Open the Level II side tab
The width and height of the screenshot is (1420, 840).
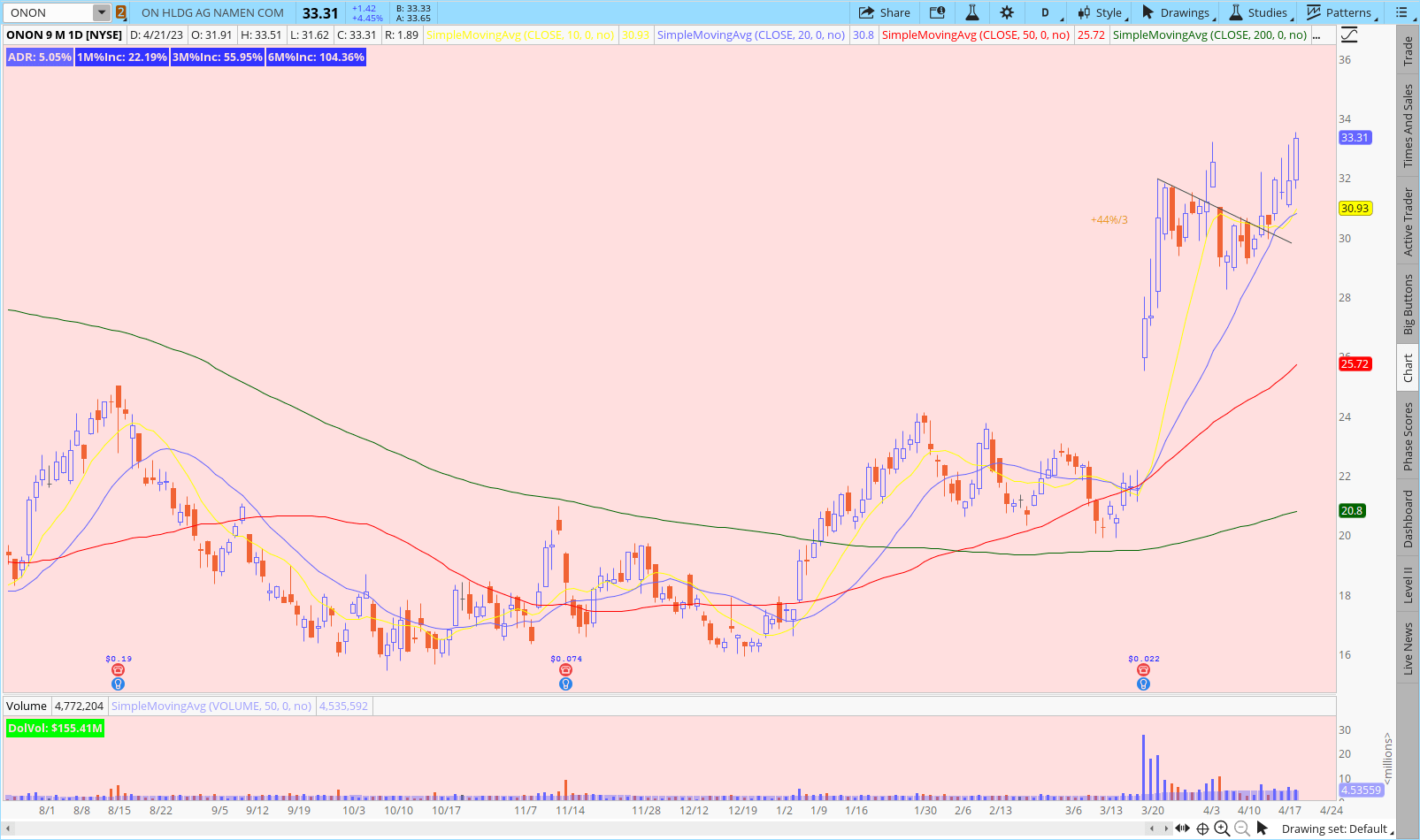(1408, 585)
